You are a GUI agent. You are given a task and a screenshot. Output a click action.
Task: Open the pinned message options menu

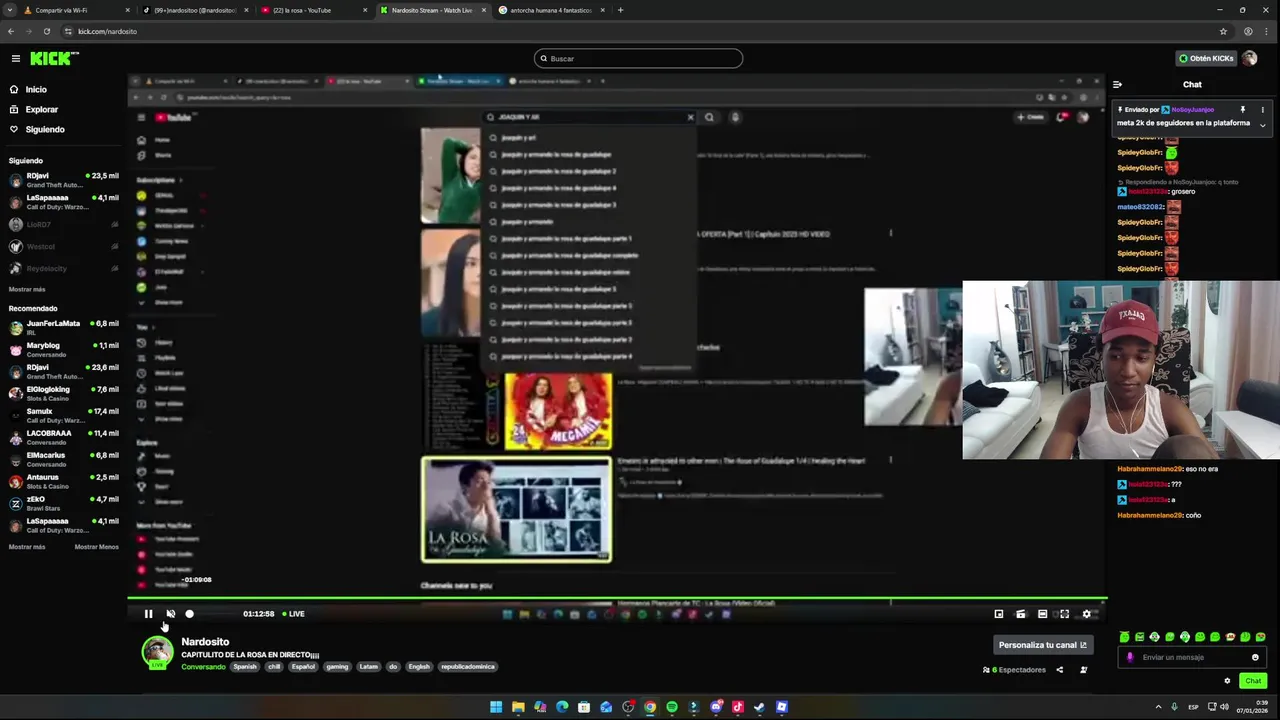coord(1262,110)
